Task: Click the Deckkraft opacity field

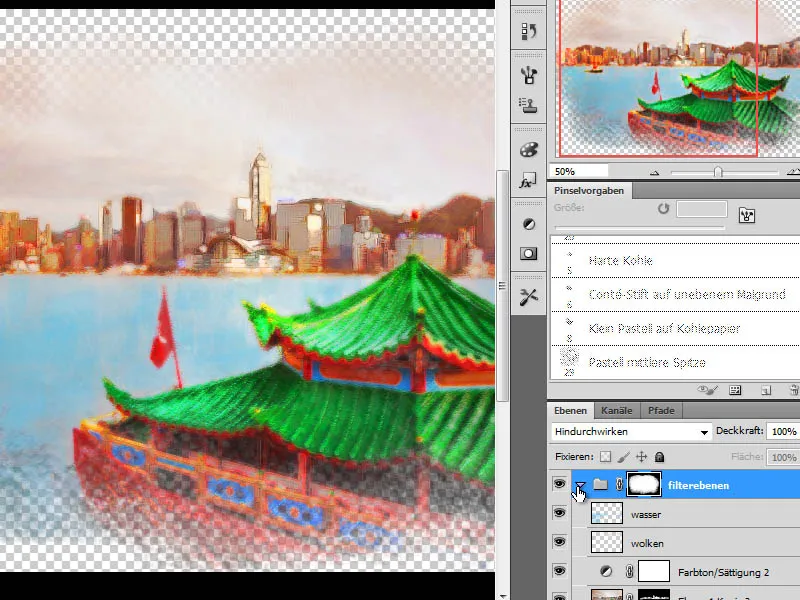Action: [x=783, y=432]
